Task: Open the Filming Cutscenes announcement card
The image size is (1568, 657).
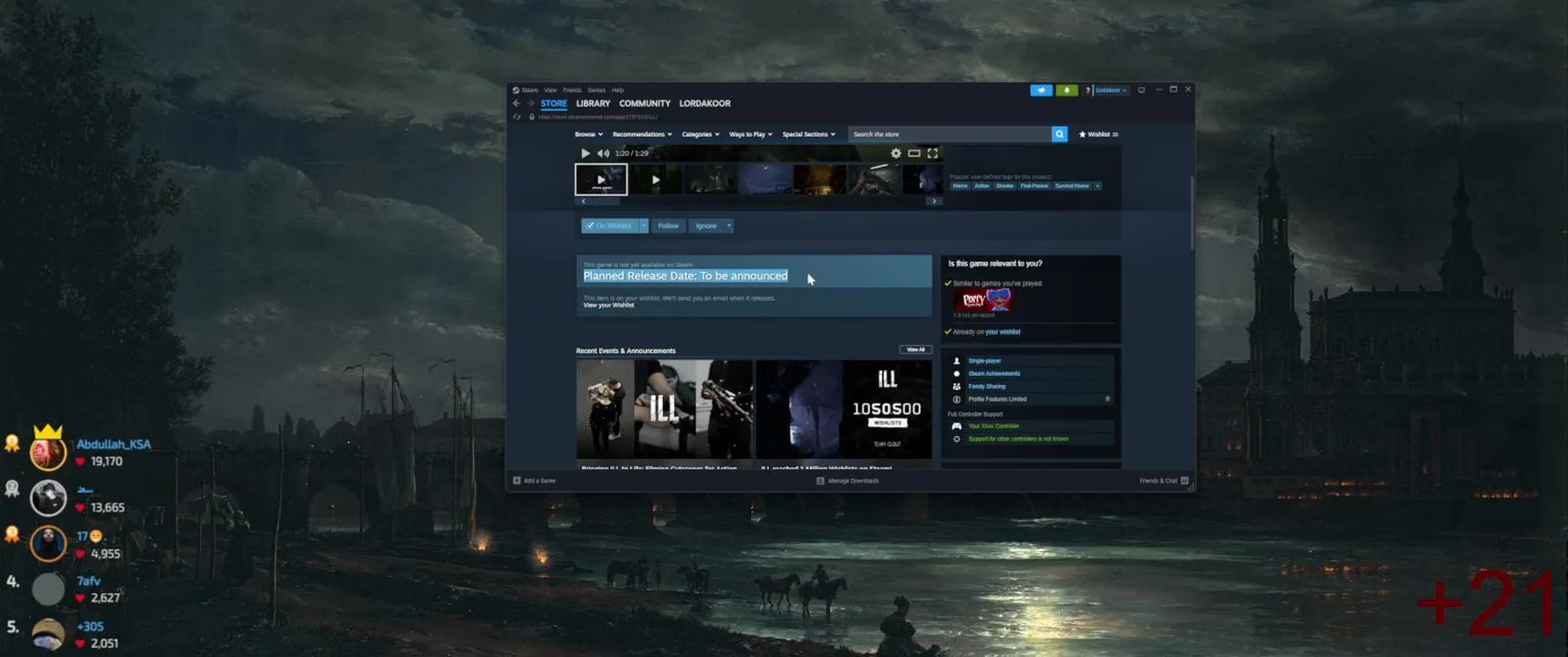Action: [x=664, y=414]
